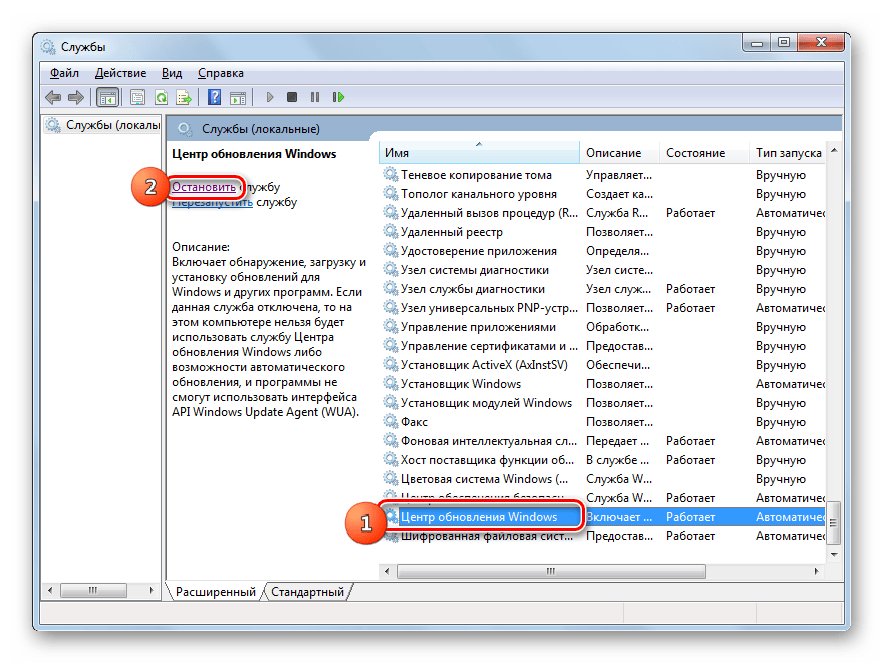Image resolution: width=884 pixels, height=664 pixels.
Task: Click the Службы title bar gear icon
Action: (48, 46)
